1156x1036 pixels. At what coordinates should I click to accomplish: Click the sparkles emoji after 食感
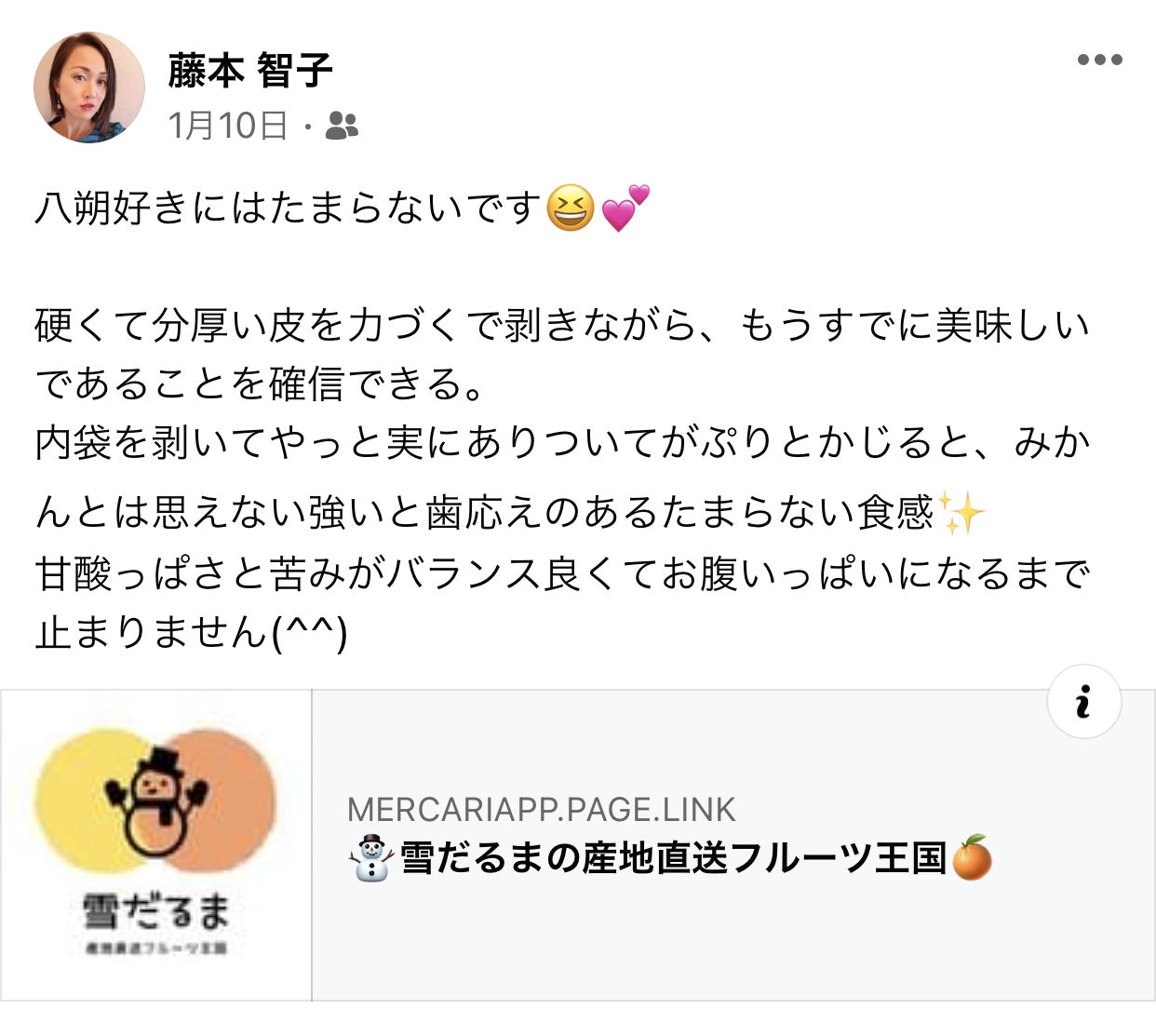coord(961,512)
